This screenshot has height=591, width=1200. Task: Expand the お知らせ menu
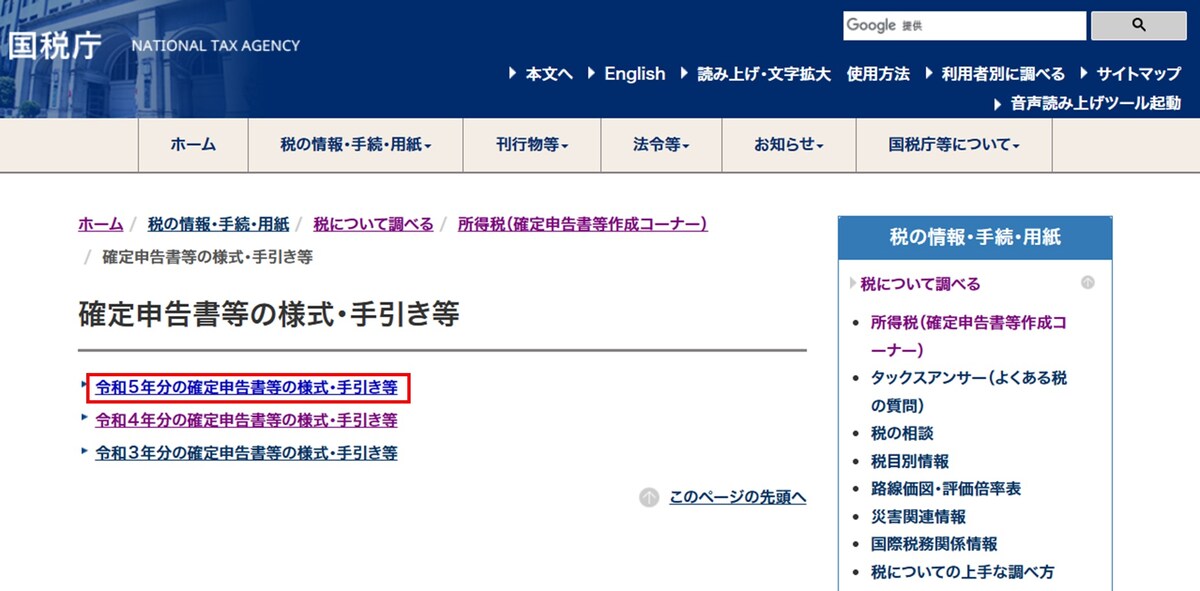789,145
